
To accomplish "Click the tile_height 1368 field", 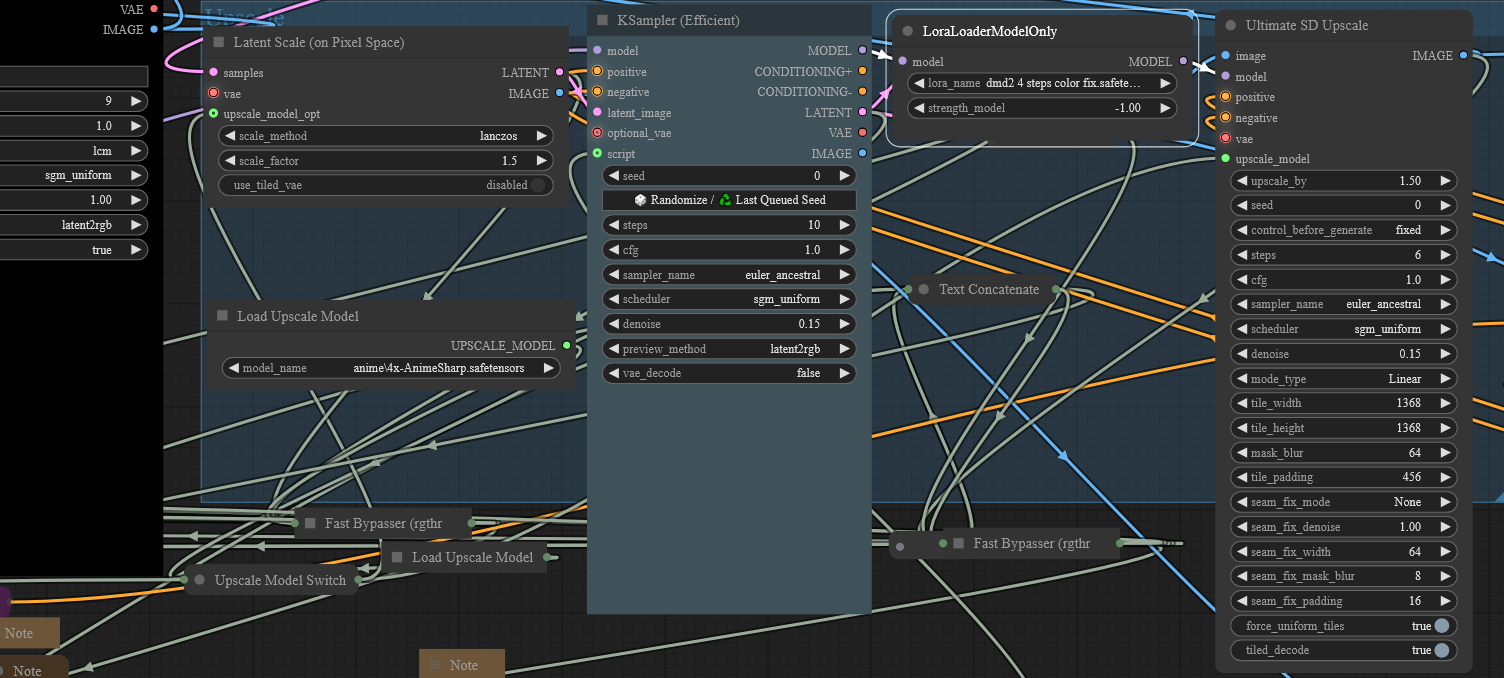I will click(x=1343, y=428).
